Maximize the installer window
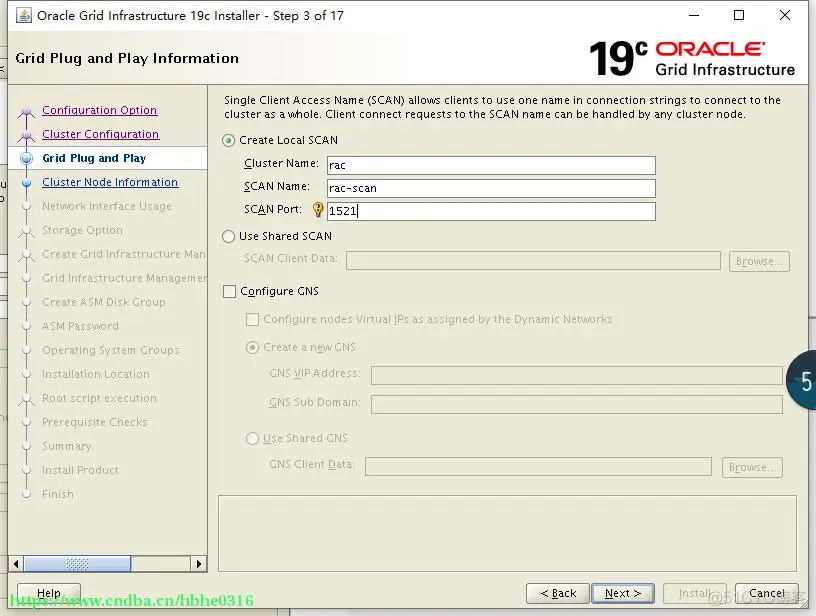 pyautogui.click(x=738, y=16)
